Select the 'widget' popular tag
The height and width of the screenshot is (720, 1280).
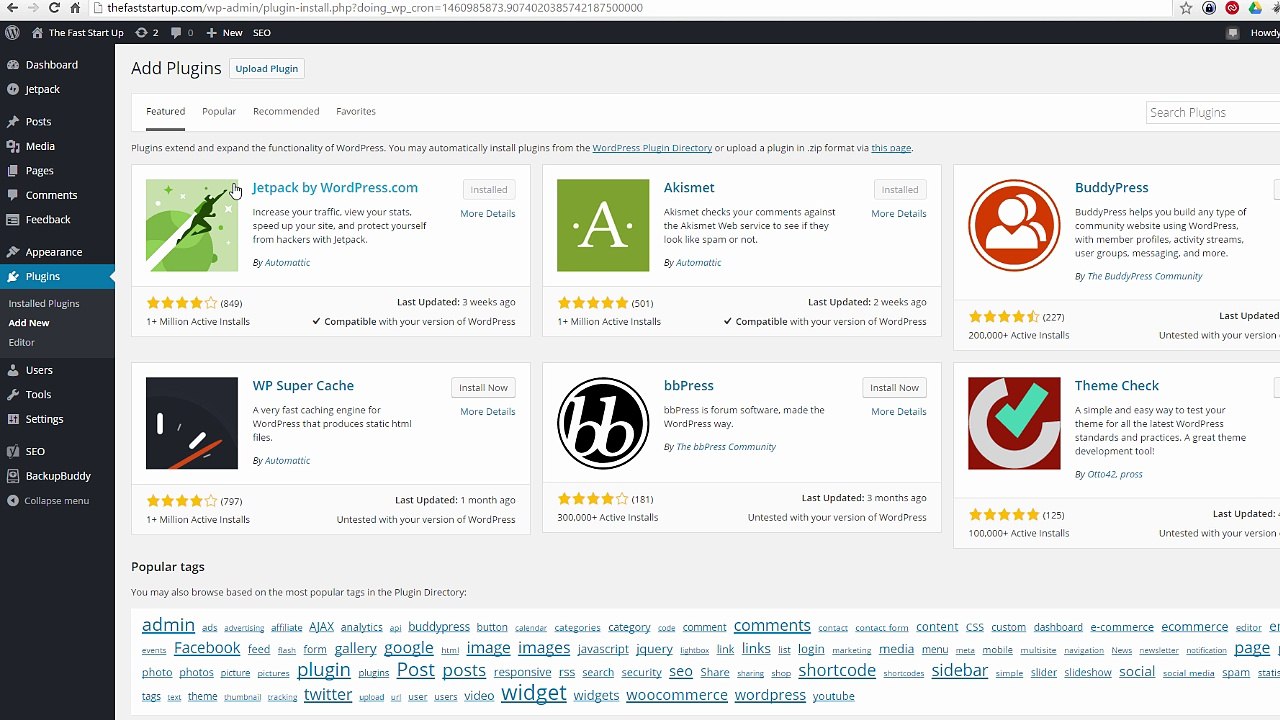[534, 693]
